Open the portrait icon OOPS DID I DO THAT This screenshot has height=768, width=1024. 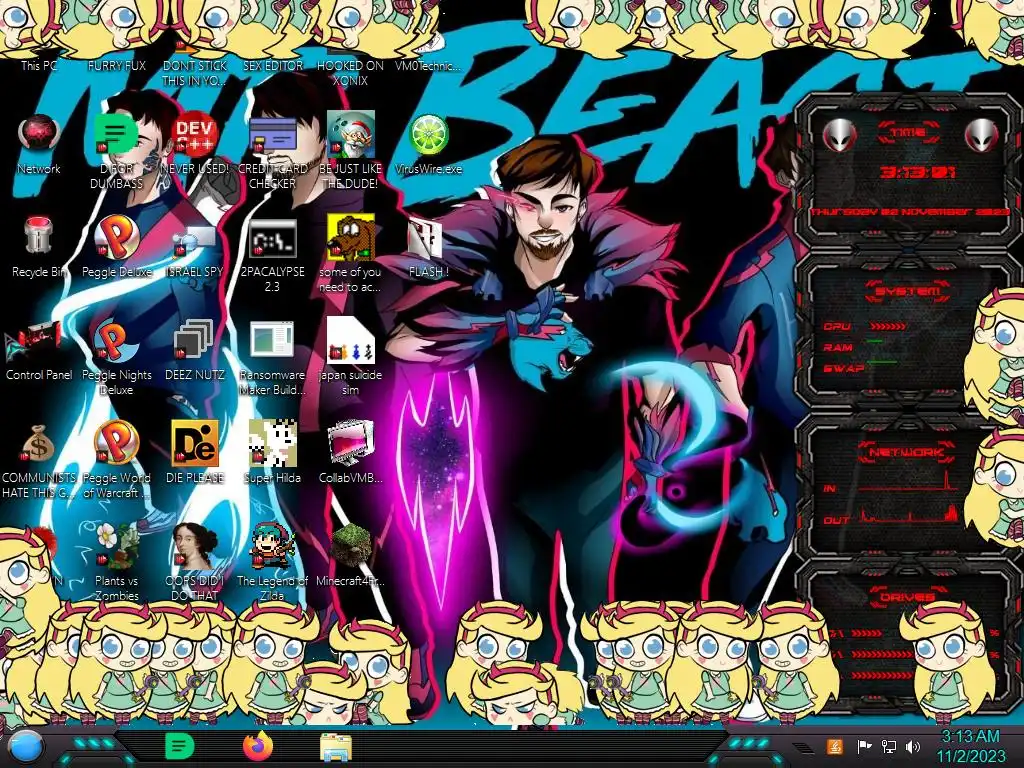(x=195, y=546)
